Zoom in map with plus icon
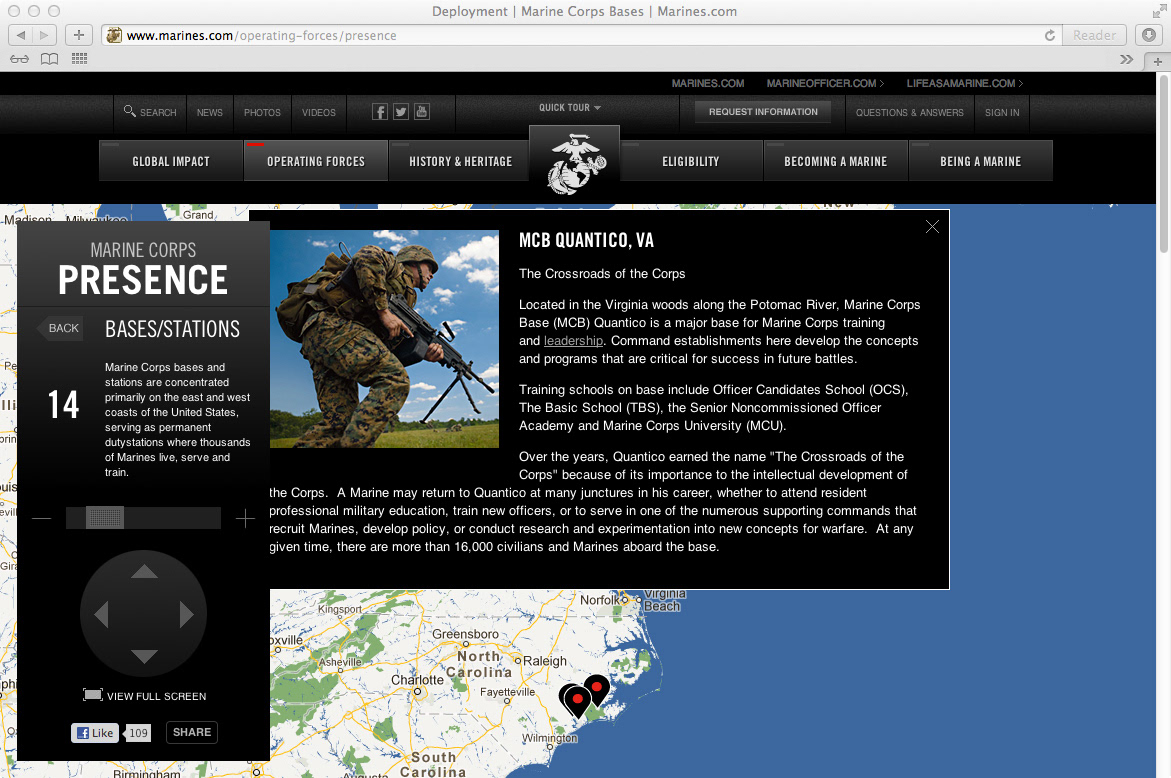 tap(245, 518)
